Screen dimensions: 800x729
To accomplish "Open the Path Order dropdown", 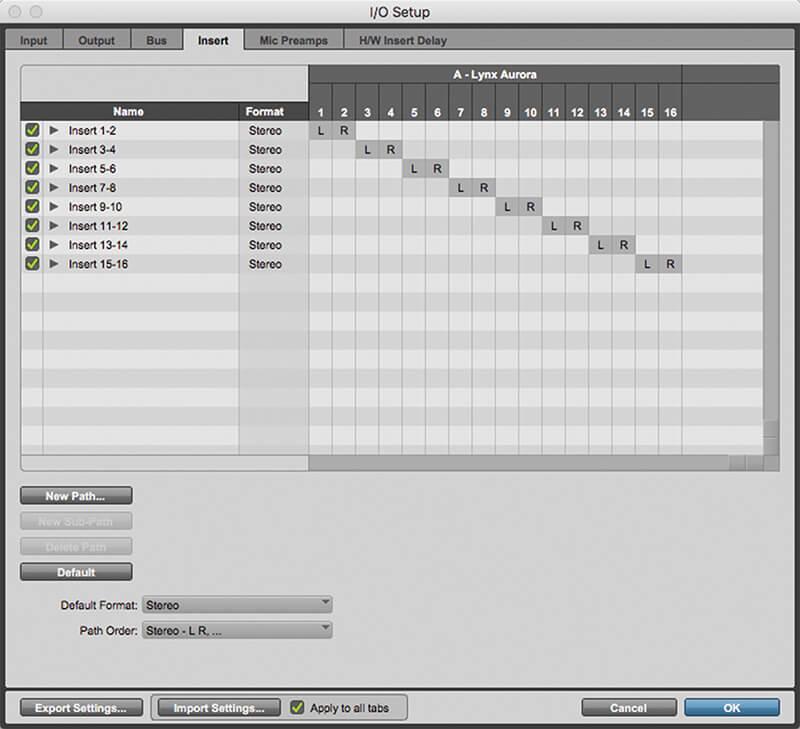I will coord(237,630).
